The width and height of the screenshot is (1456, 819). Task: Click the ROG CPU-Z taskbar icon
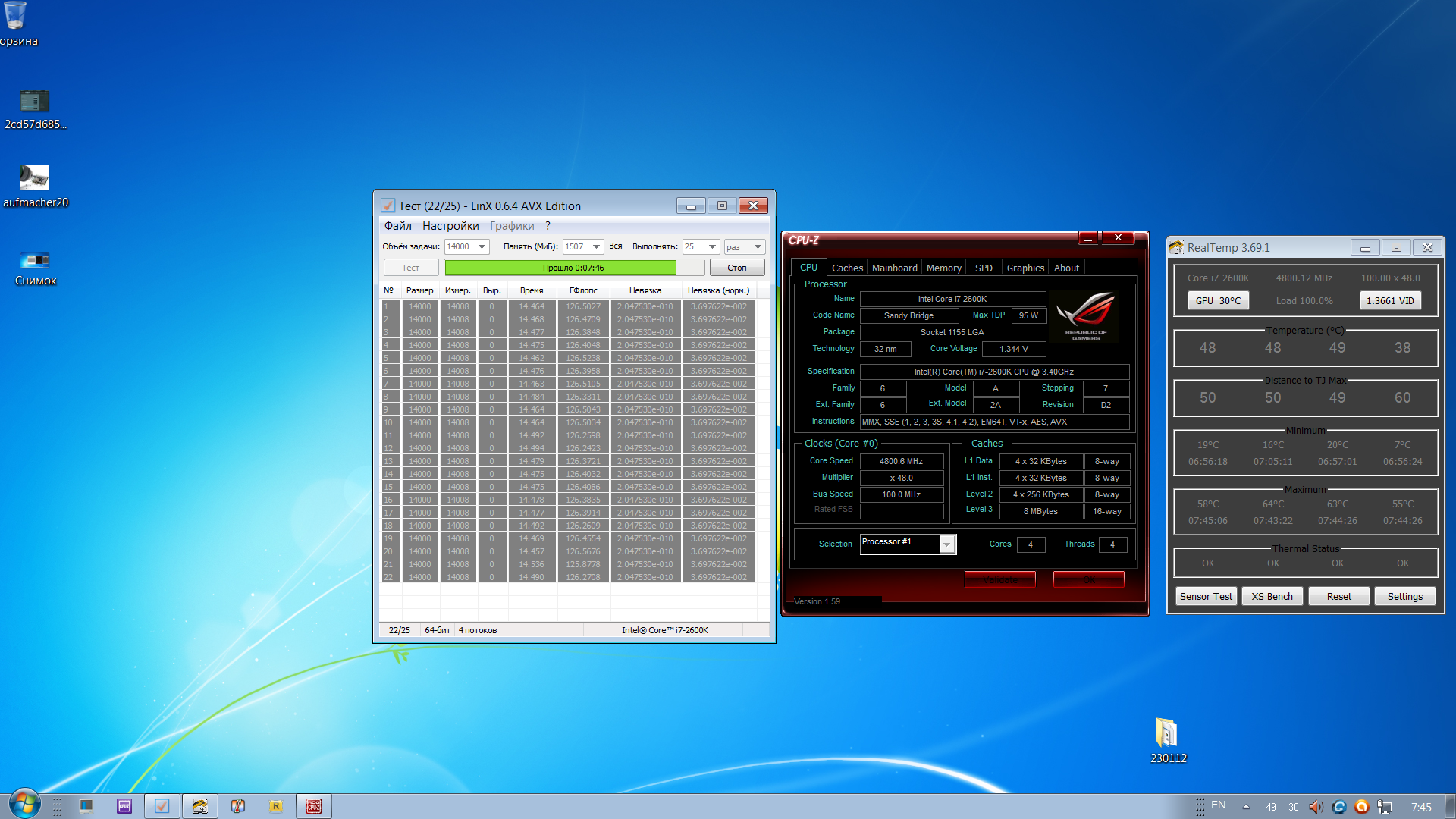pyautogui.click(x=313, y=806)
